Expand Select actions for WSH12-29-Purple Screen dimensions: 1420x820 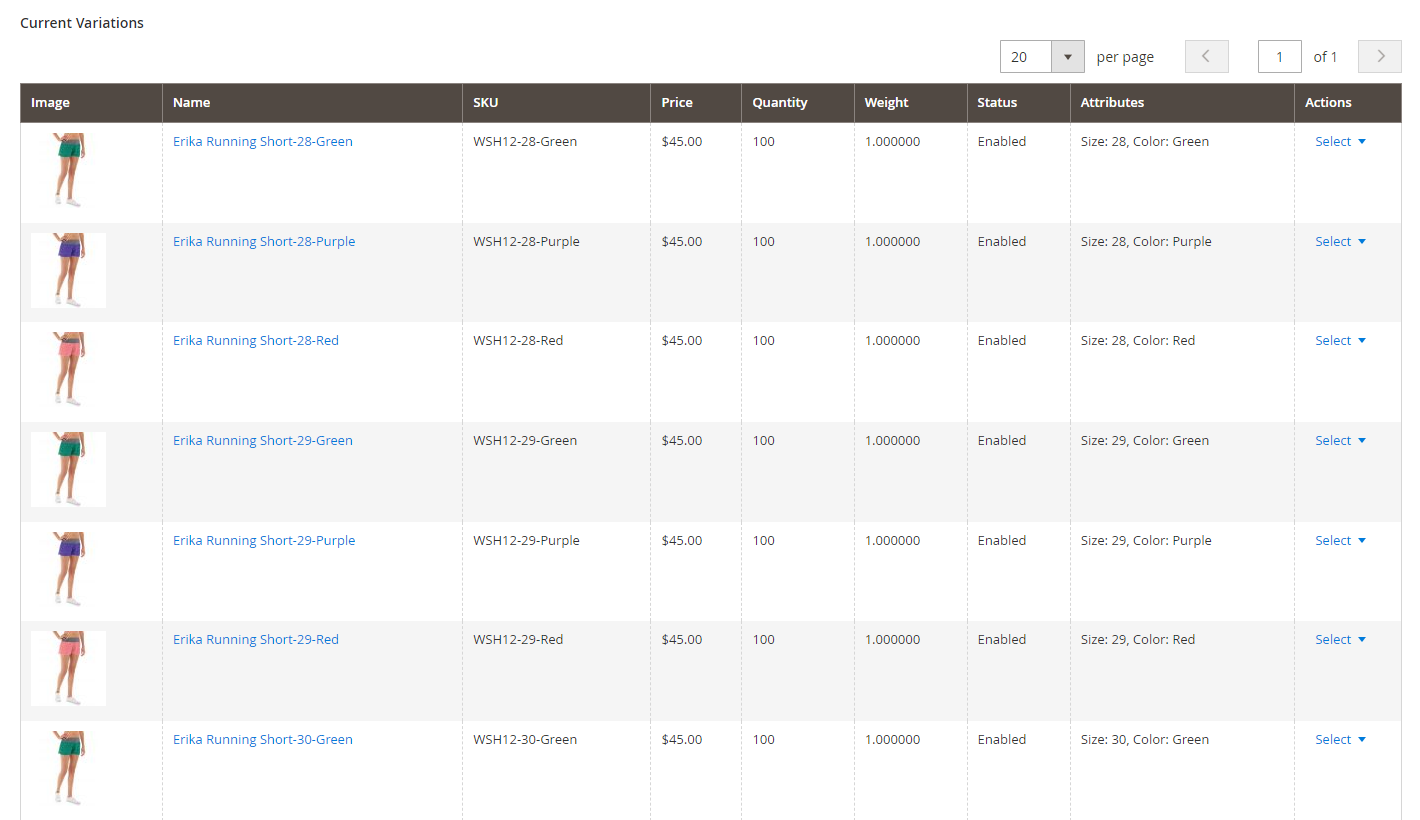(x=1340, y=541)
